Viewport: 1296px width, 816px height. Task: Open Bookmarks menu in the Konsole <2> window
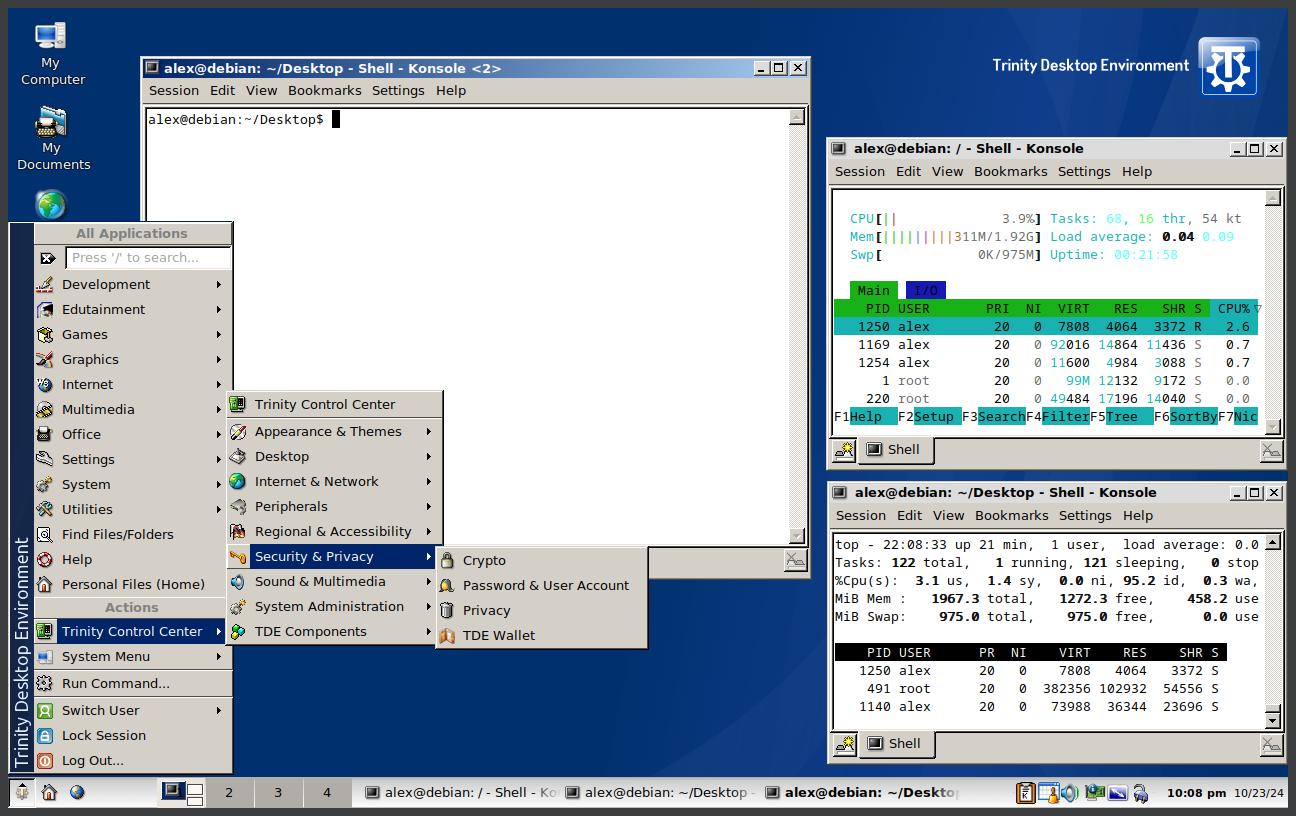click(x=324, y=91)
